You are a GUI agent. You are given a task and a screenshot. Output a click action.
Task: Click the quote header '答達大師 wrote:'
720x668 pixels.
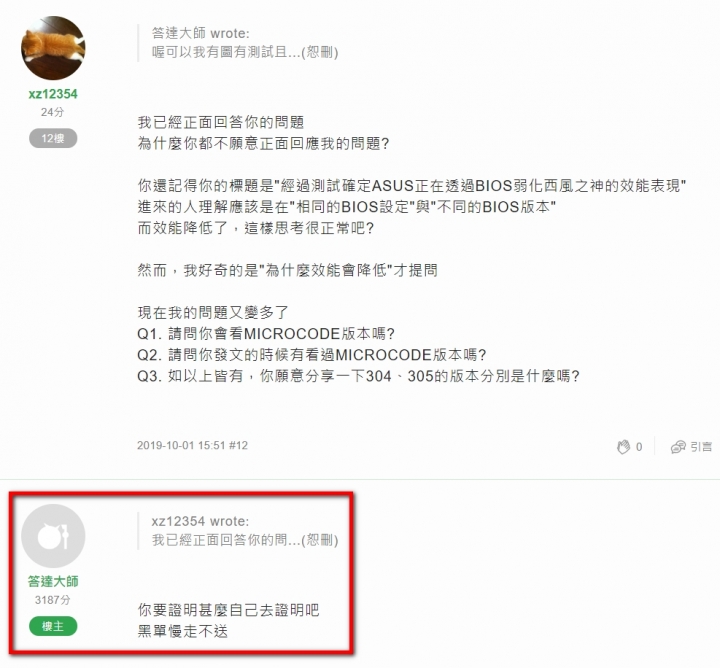201,33
